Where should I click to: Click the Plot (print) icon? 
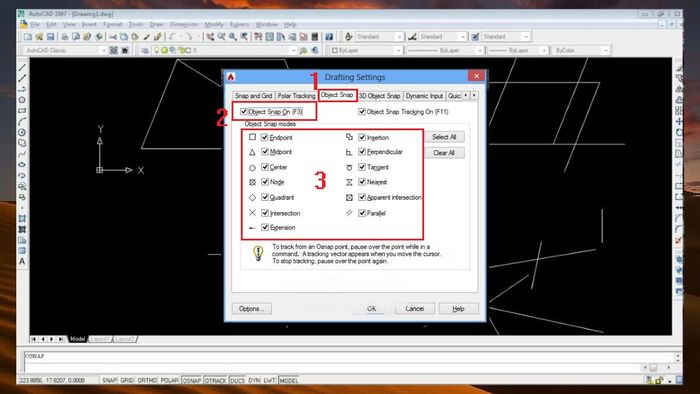[65, 37]
